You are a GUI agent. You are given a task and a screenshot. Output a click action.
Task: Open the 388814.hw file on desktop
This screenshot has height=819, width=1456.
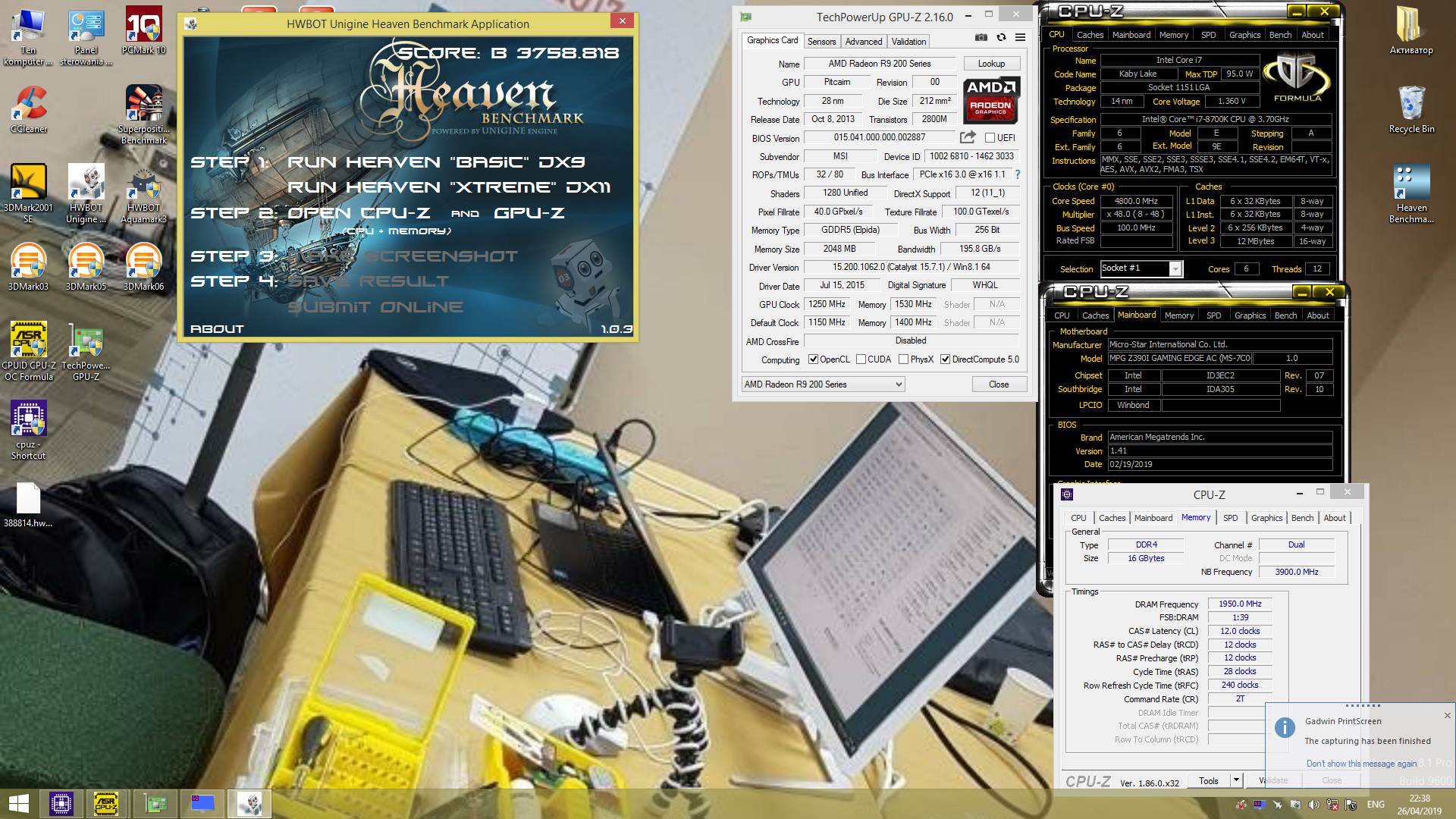click(28, 505)
